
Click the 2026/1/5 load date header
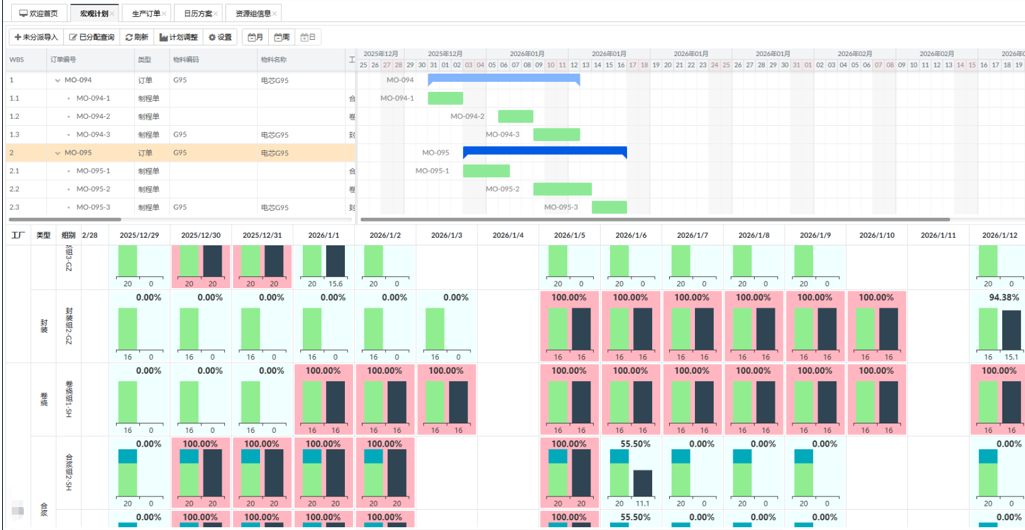[570, 235]
